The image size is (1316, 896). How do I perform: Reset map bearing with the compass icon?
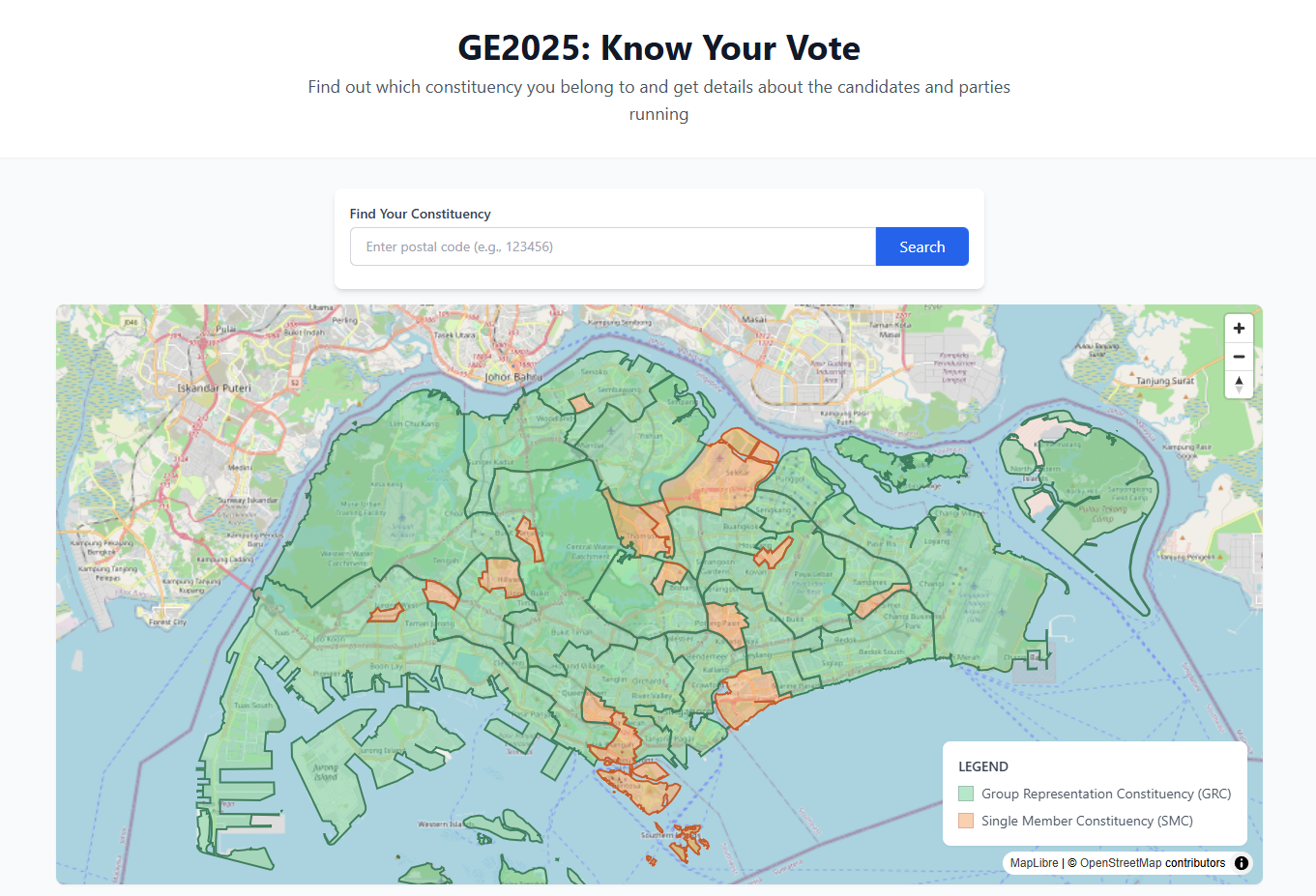coord(1239,385)
